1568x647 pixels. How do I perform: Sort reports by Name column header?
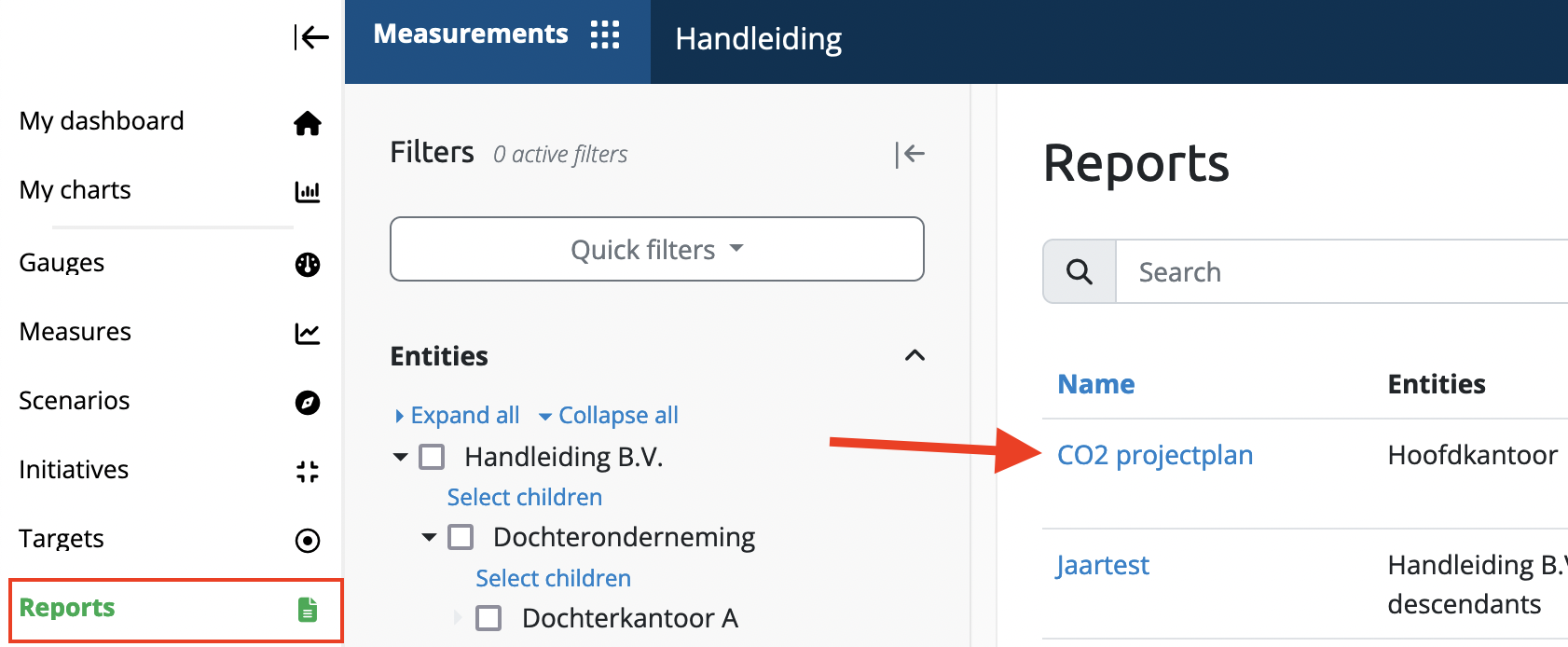(1096, 384)
